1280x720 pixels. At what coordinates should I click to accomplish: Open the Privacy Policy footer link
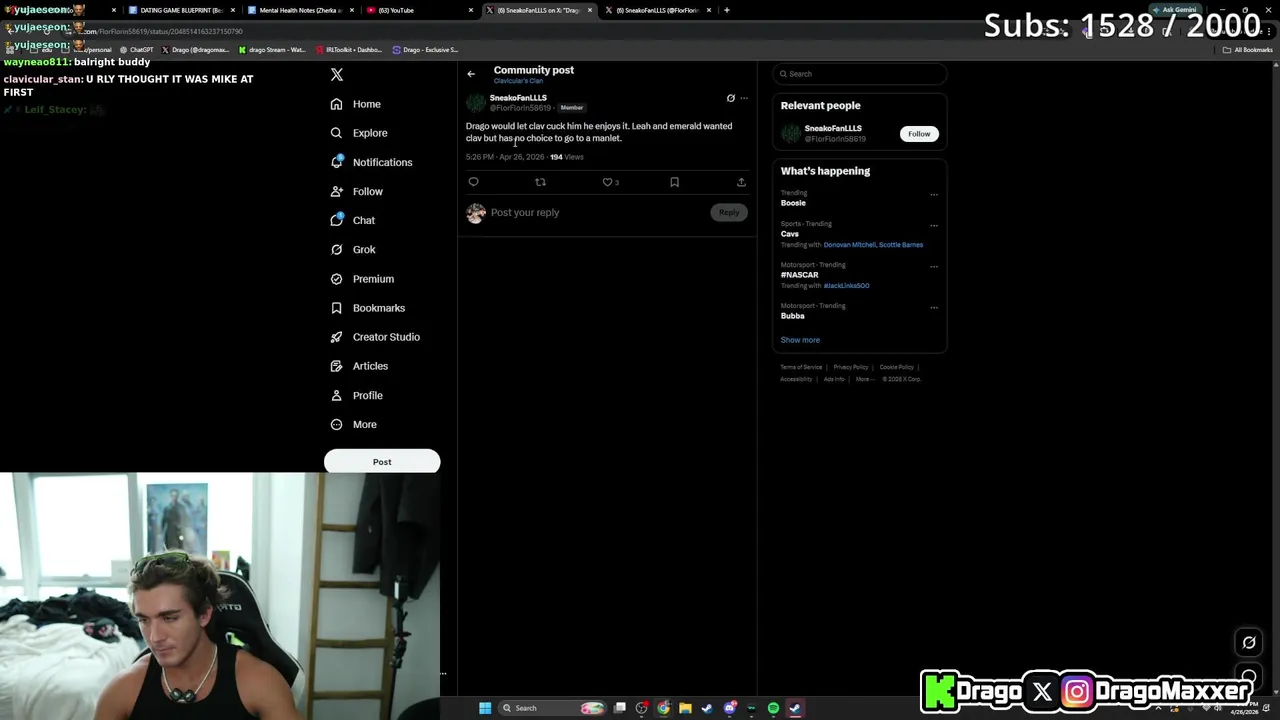pyautogui.click(x=851, y=367)
